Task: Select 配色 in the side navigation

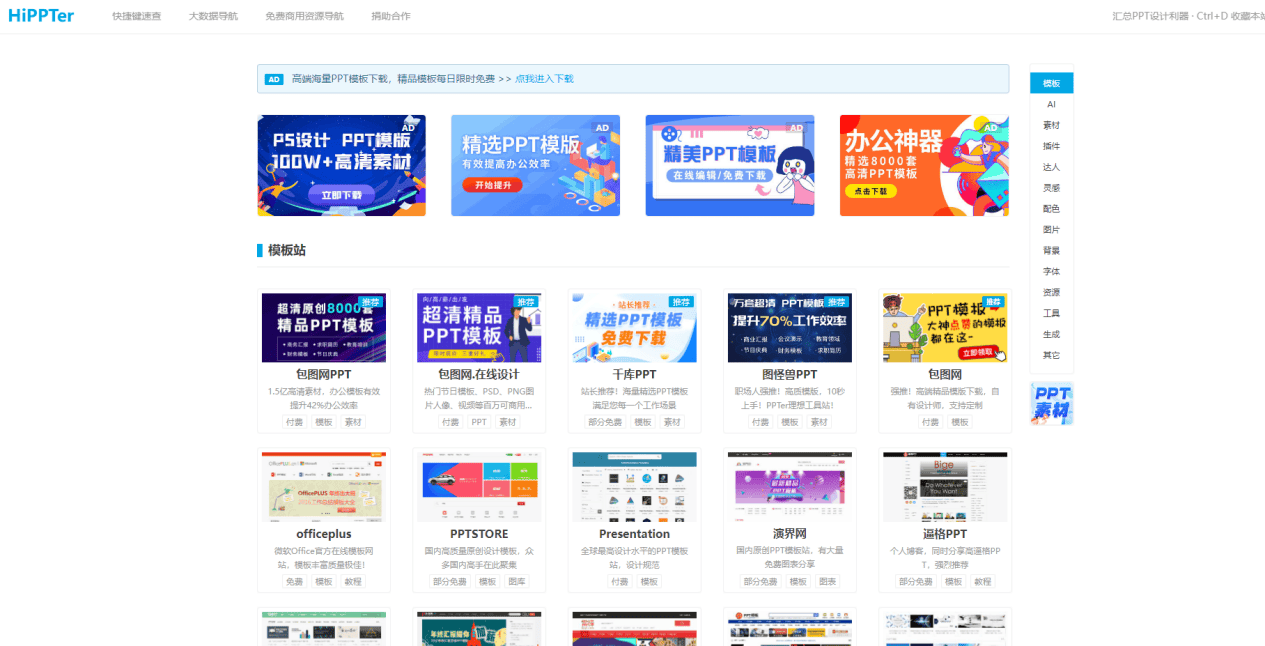Action: click(1051, 209)
